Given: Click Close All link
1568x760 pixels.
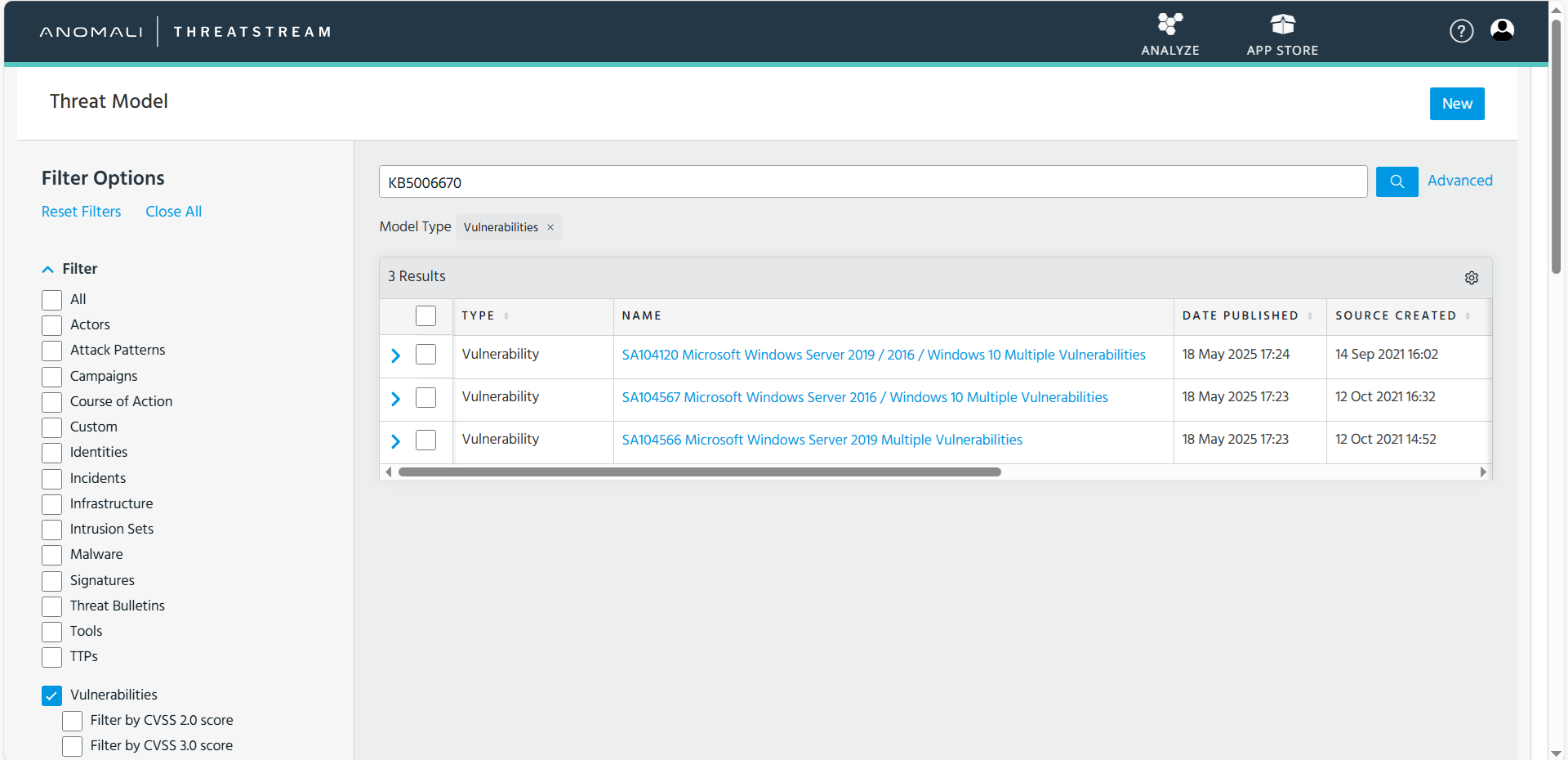Looking at the screenshot, I should (x=173, y=212).
